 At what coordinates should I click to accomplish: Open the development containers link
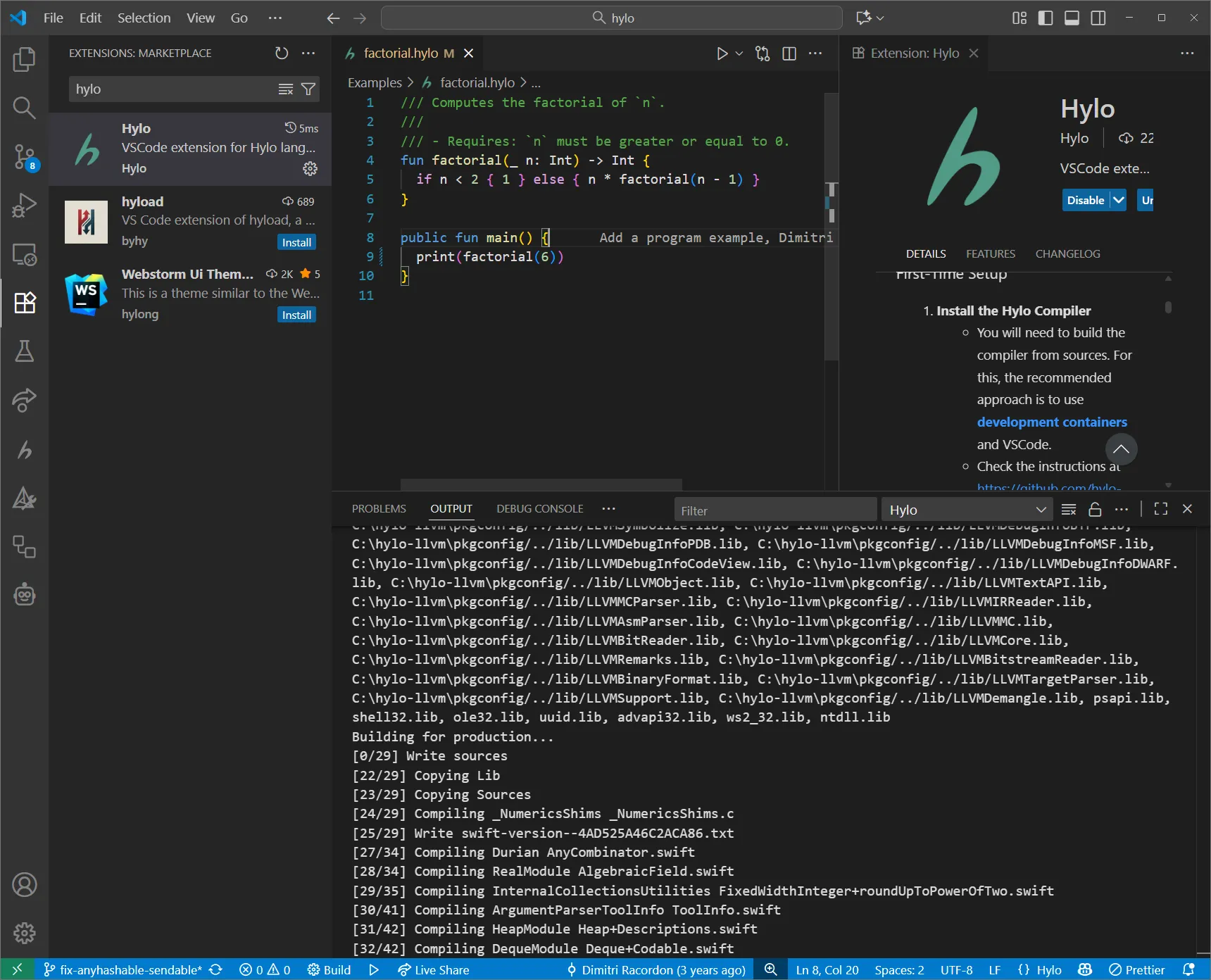coord(1051,422)
